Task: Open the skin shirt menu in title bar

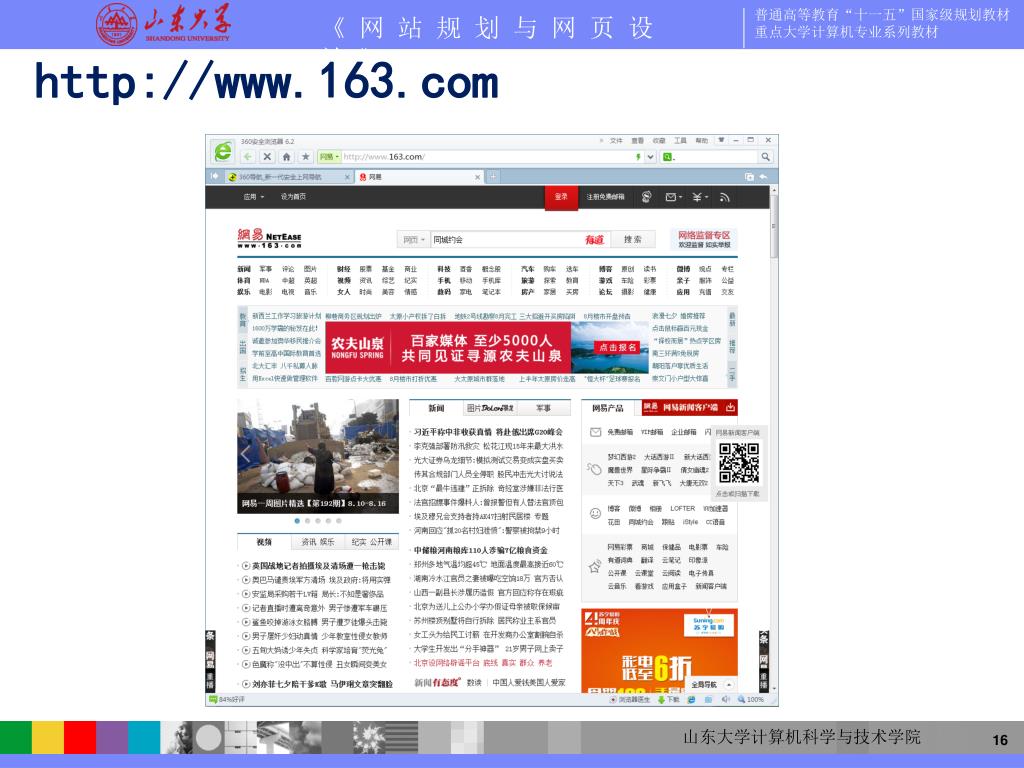Action: pyautogui.click(x=721, y=140)
